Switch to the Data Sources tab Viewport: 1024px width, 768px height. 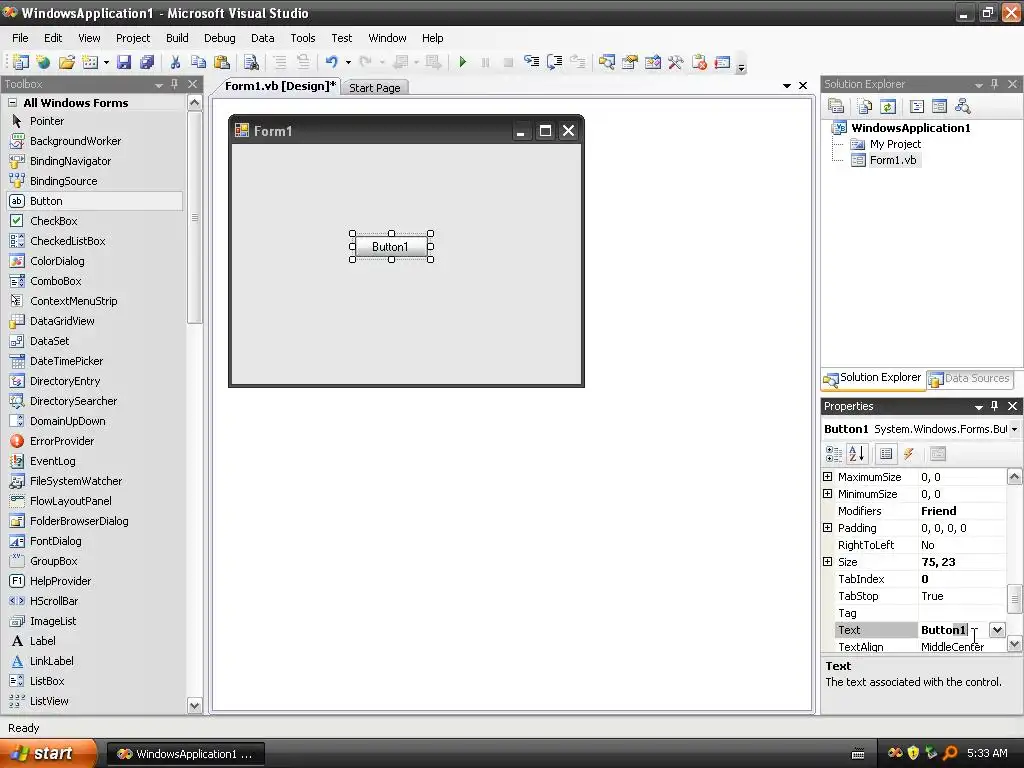[x=970, y=378]
